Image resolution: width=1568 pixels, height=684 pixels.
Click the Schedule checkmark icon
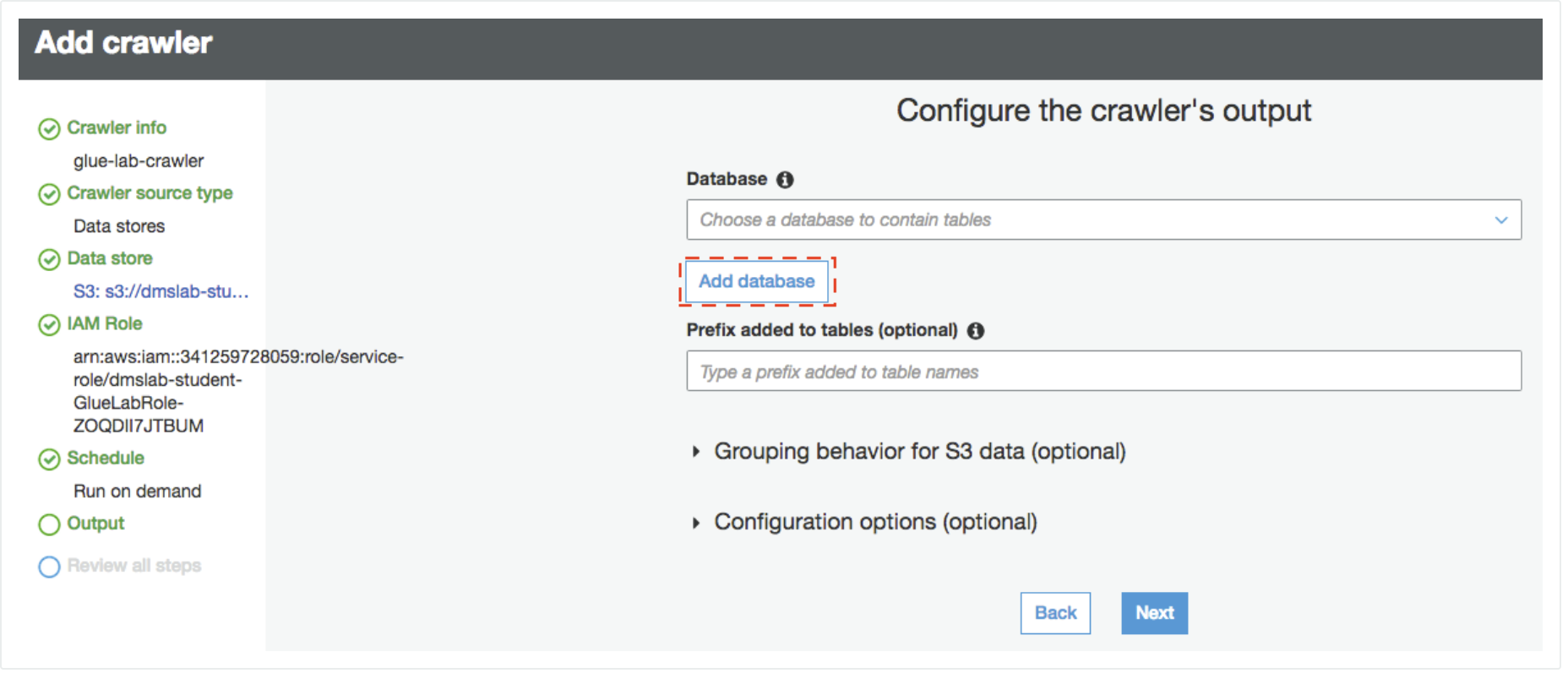click(49, 459)
